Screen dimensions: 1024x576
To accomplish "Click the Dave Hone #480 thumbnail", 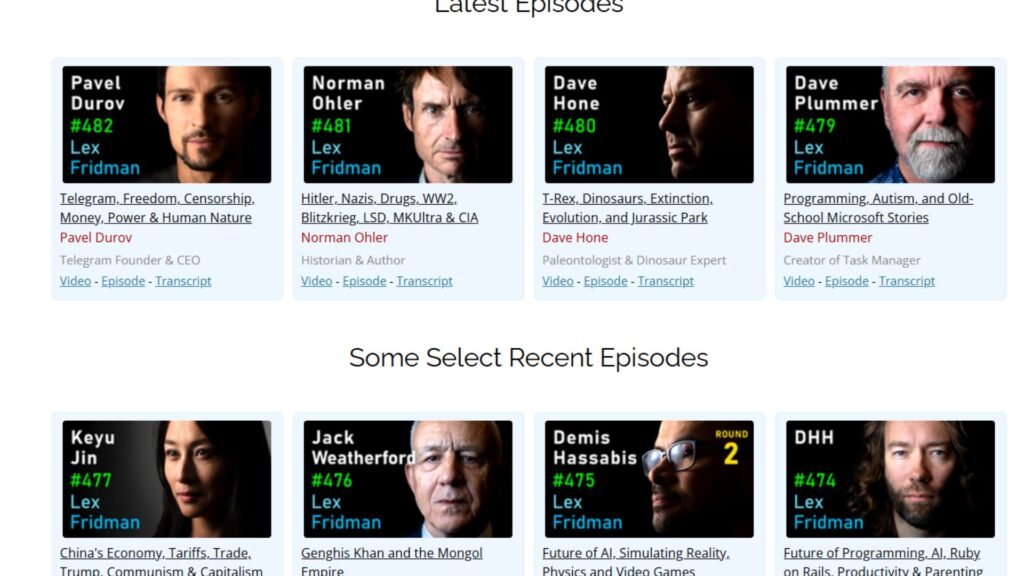I will 649,124.
